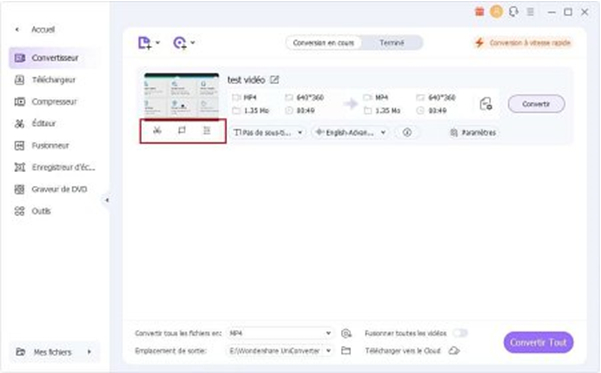
Task: Click the scissors trim icon under thumbnail
Action: click(x=157, y=131)
